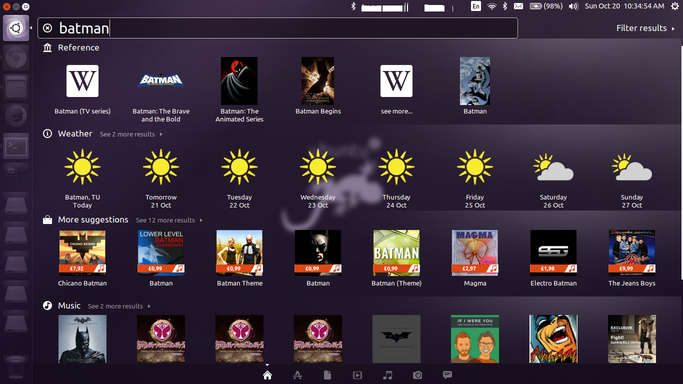The width and height of the screenshot is (683, 384).
Task: Open the Home lens icon
Action: click(267, 375)
